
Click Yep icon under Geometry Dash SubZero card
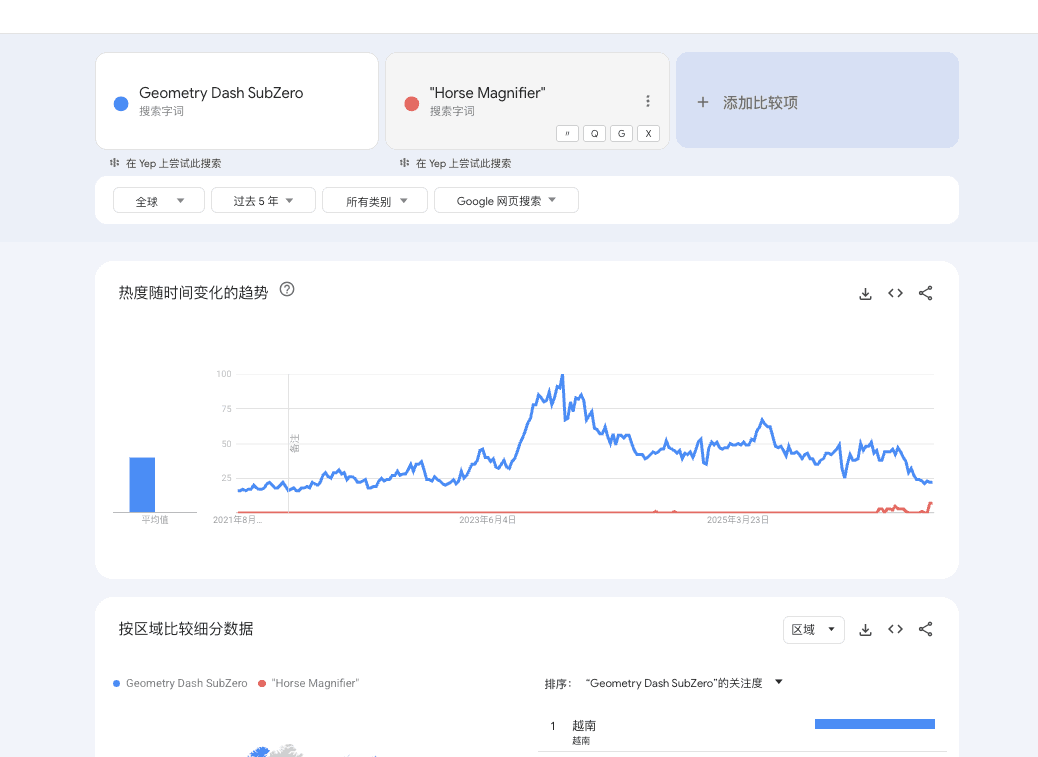point(115,163)
